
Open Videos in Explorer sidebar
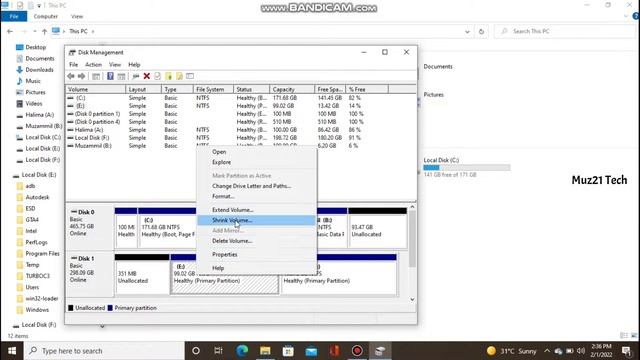tap(33, 104)
